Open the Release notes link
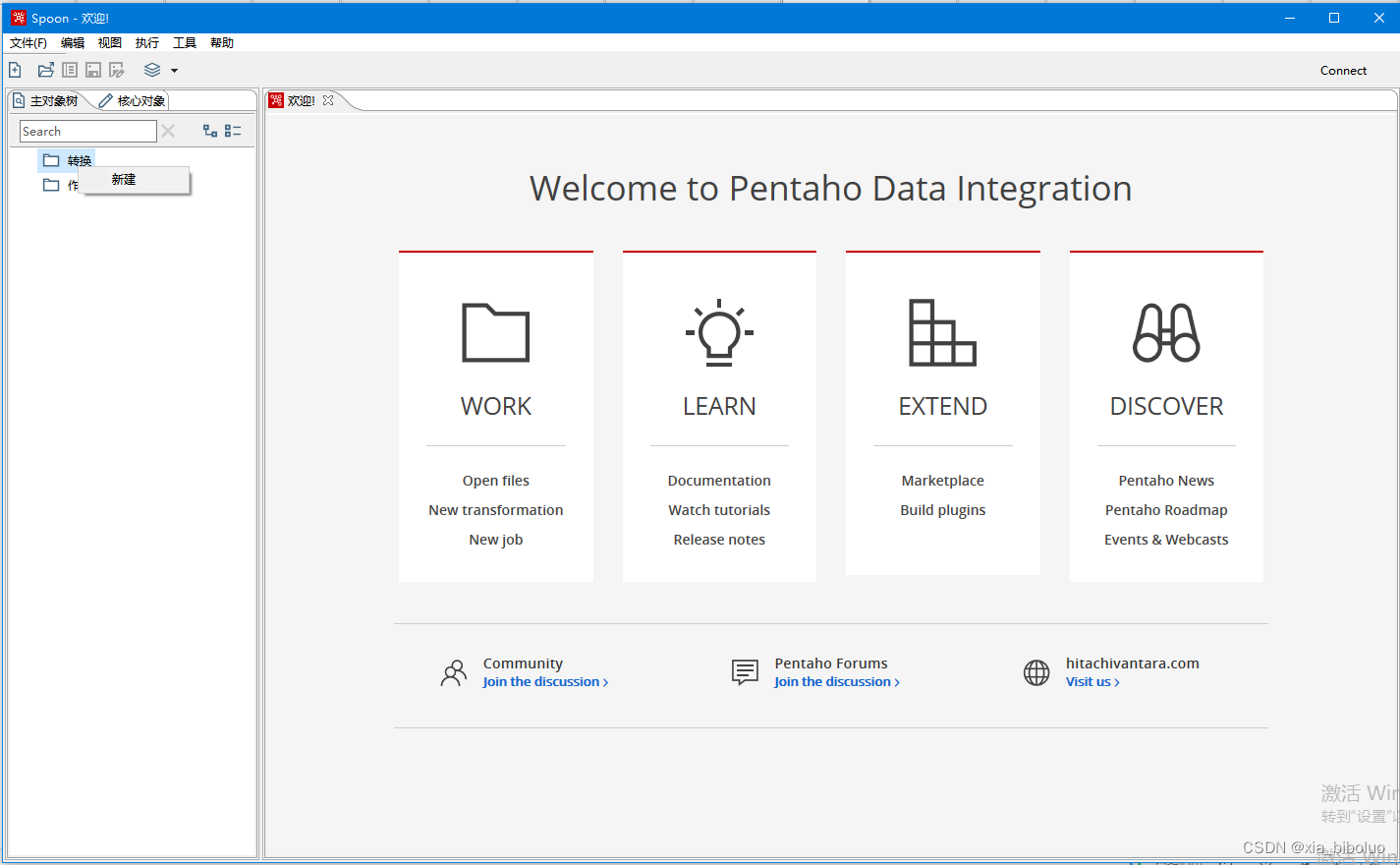This screenshot has width=1400, height=865. click(x=719, y=540)
